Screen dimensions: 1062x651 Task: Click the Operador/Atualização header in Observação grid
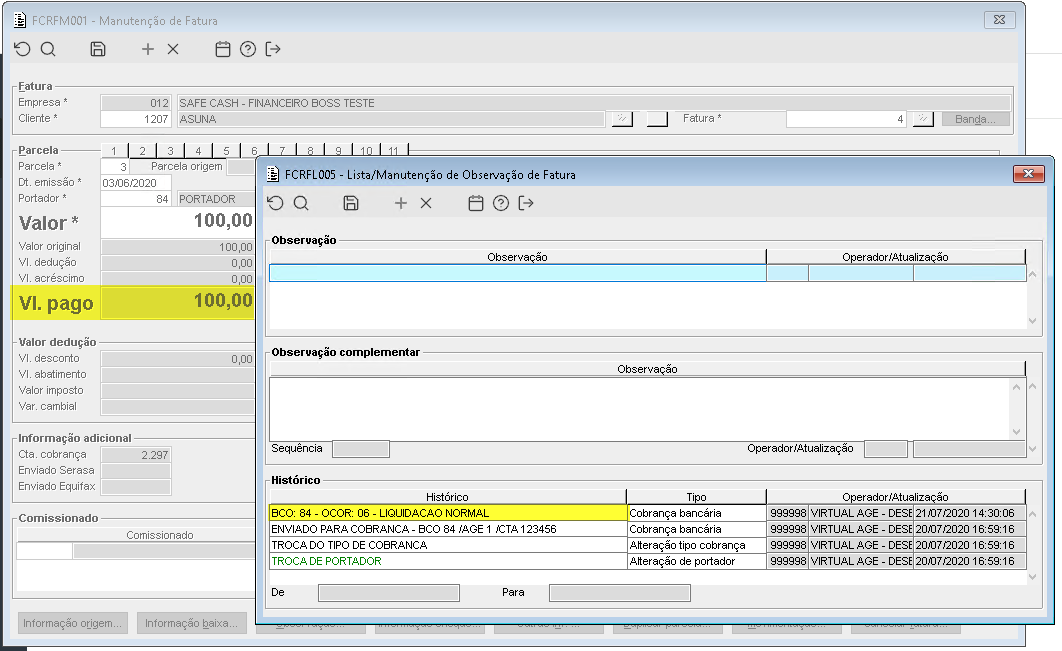pos(895,257)
